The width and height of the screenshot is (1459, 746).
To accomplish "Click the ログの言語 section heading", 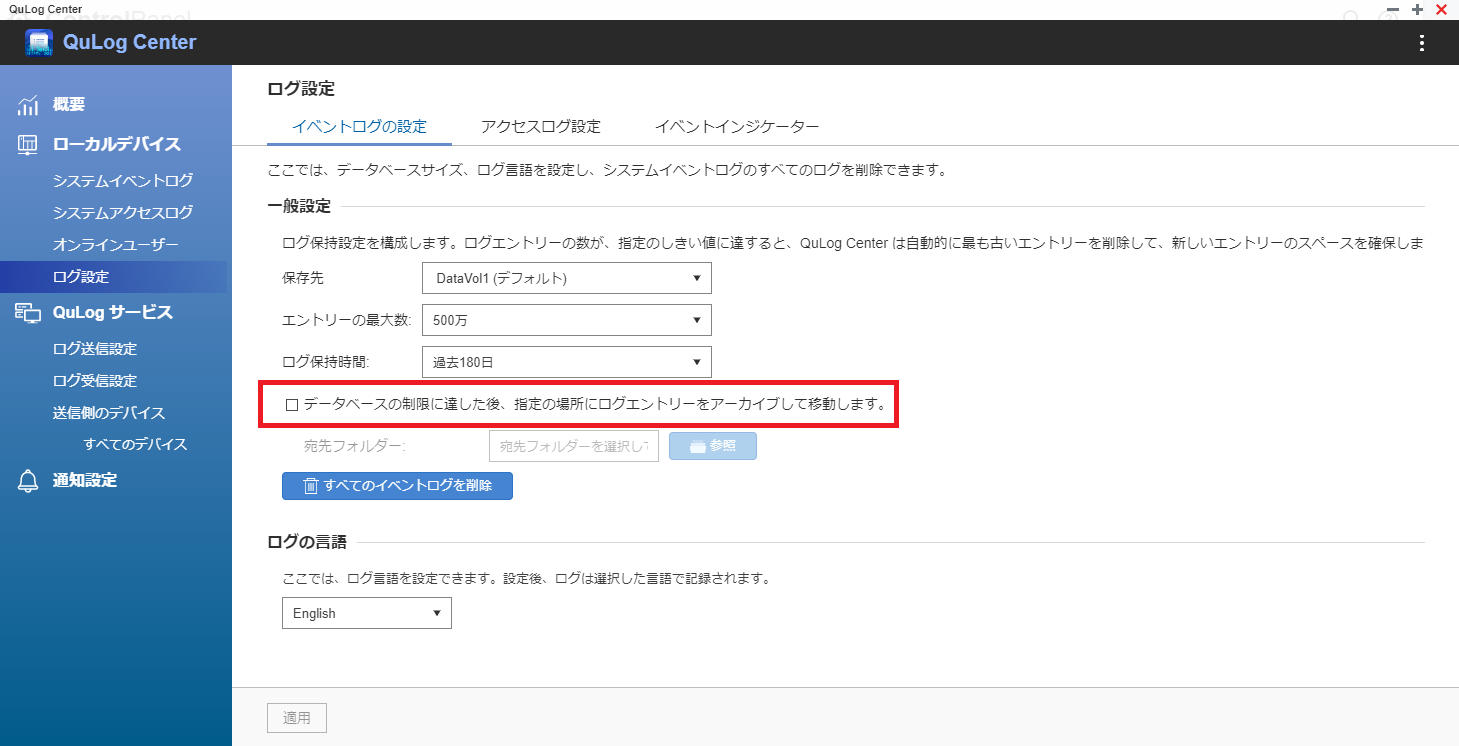I will 307,542.
